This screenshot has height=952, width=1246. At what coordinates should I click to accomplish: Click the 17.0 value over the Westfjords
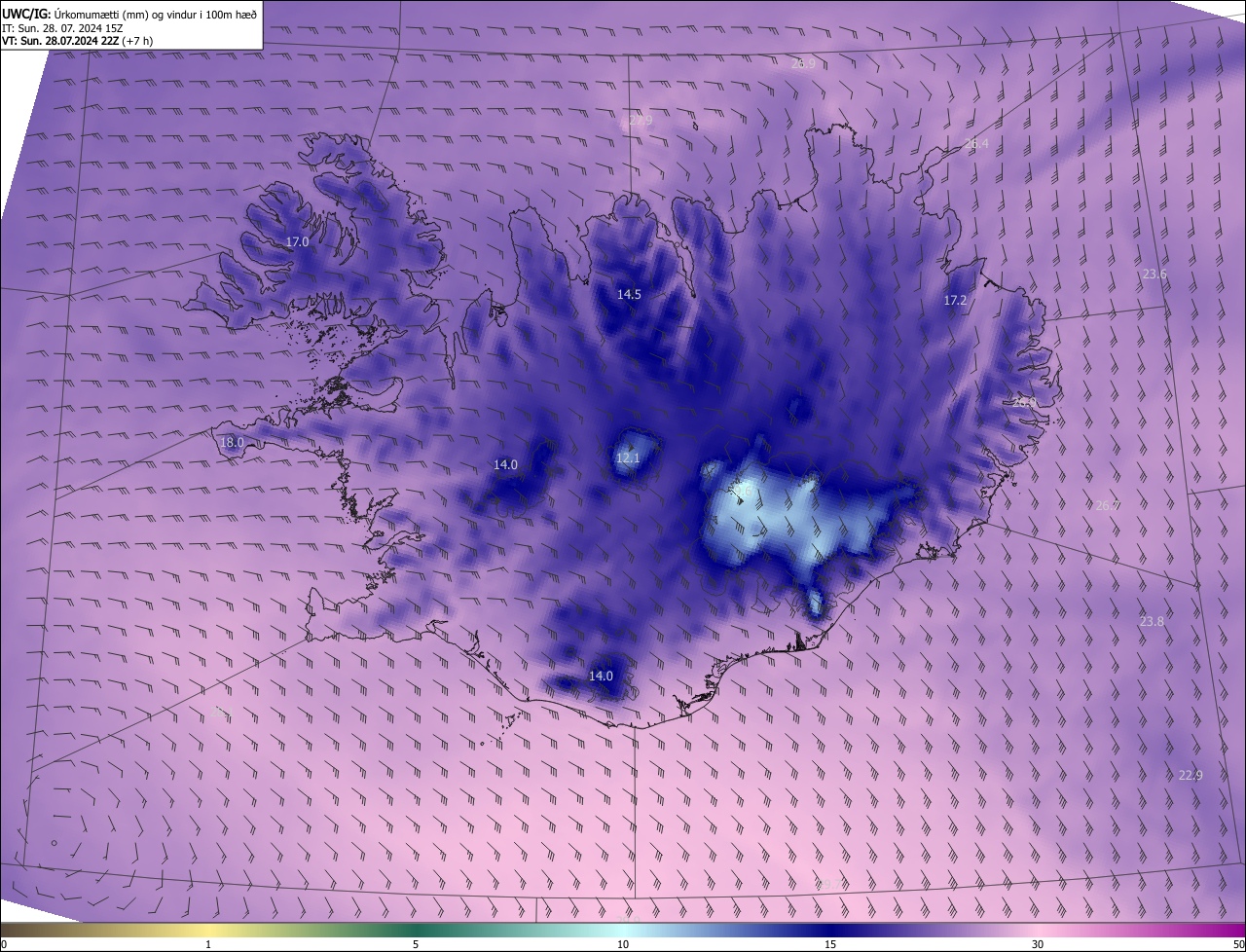pyautogui.click(x=297, y=241)
